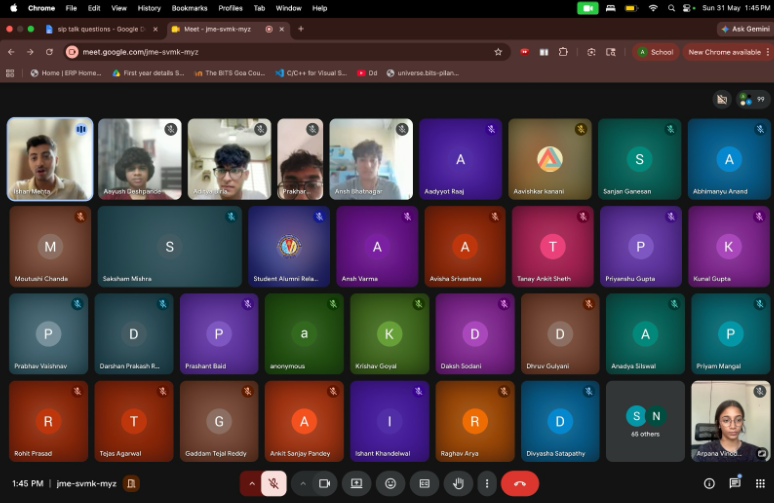Image resolution: width=774 pixels, height=503 pixels.
Task: Open the Bookmarks menu
Action: [x=190, y=8]
